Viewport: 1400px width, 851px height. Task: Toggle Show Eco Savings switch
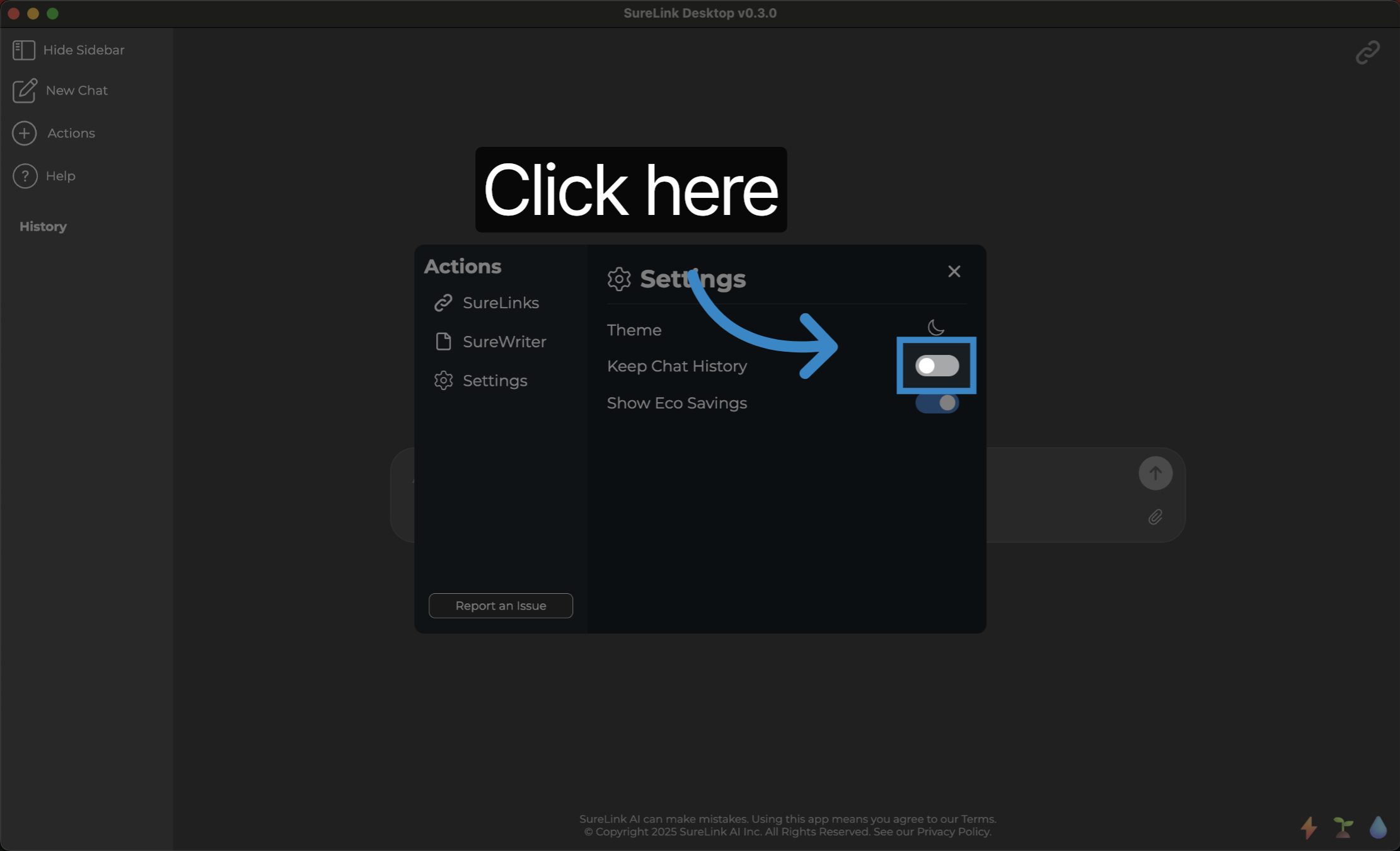pos(937,403)
